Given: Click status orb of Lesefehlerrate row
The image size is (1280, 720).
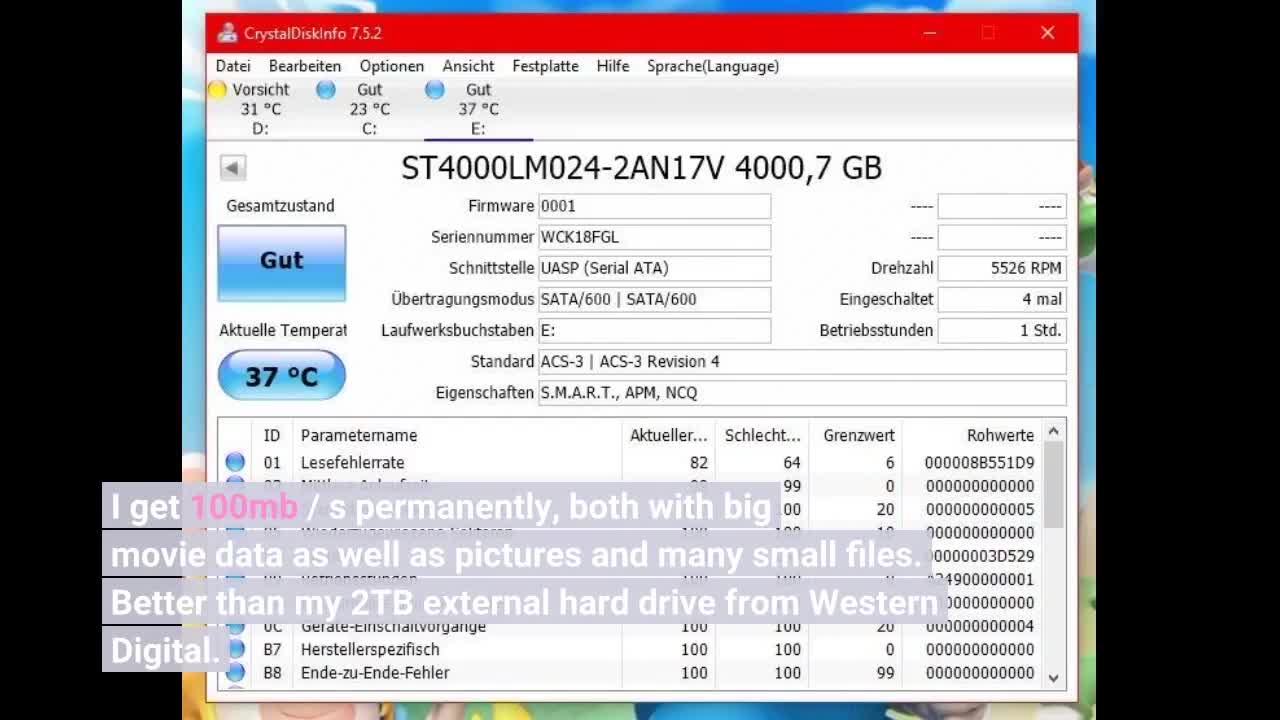Looking at the screenshot, I should pos(235,462).
